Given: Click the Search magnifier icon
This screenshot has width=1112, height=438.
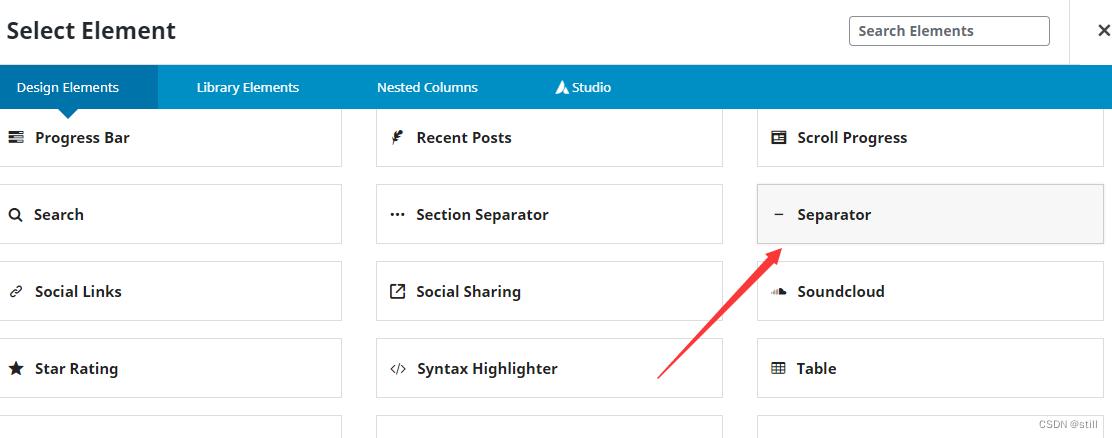Looking at the screenshot, I should (16, 215).
